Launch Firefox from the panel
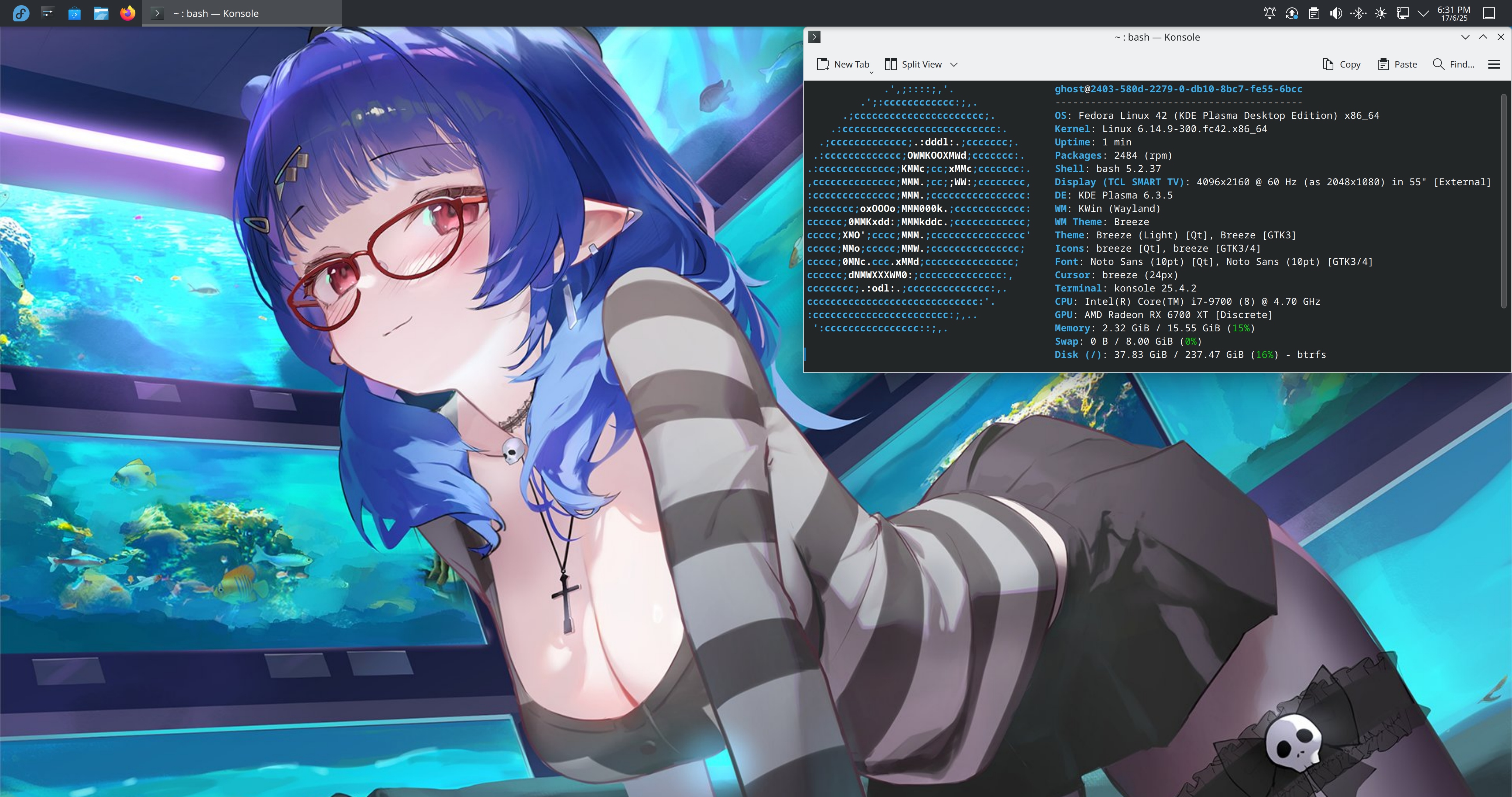This screenshot has height=797, width=1512. pos(127,13)
